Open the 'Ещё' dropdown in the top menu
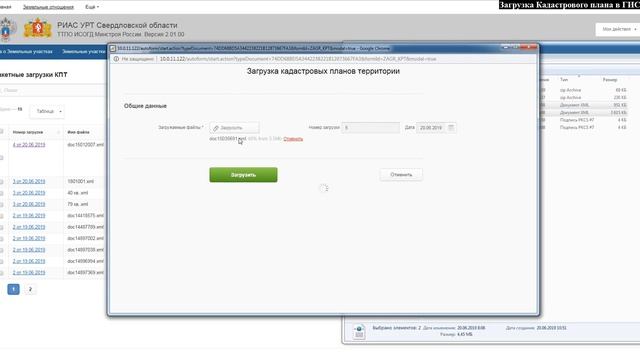 pos(92,7)
